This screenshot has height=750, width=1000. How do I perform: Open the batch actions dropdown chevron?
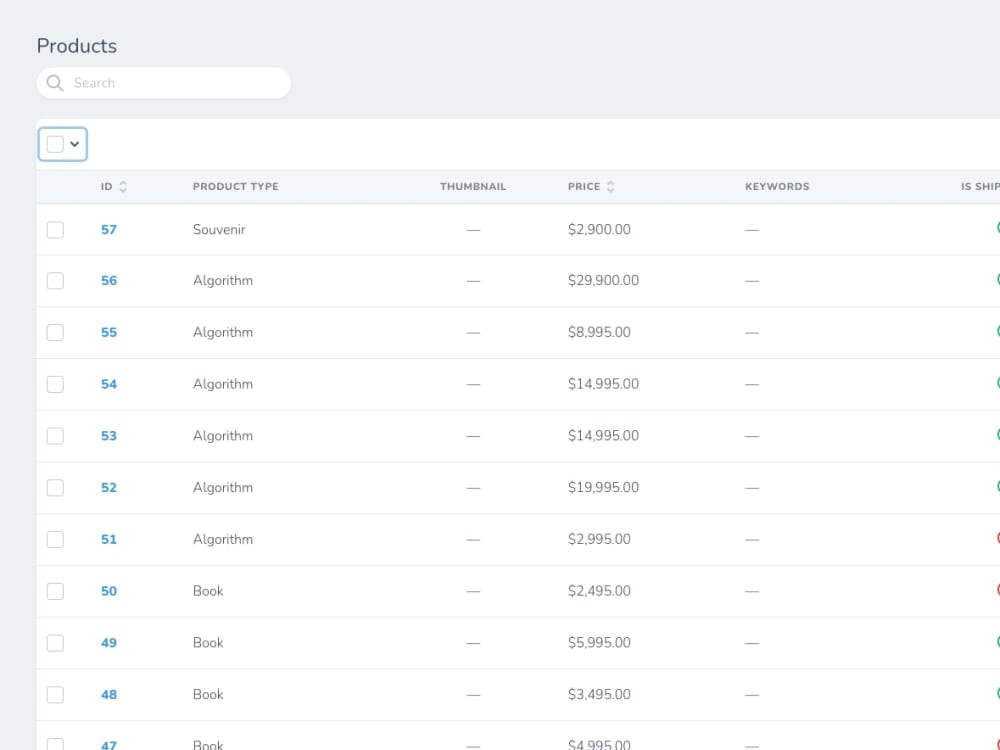point(72,144)
